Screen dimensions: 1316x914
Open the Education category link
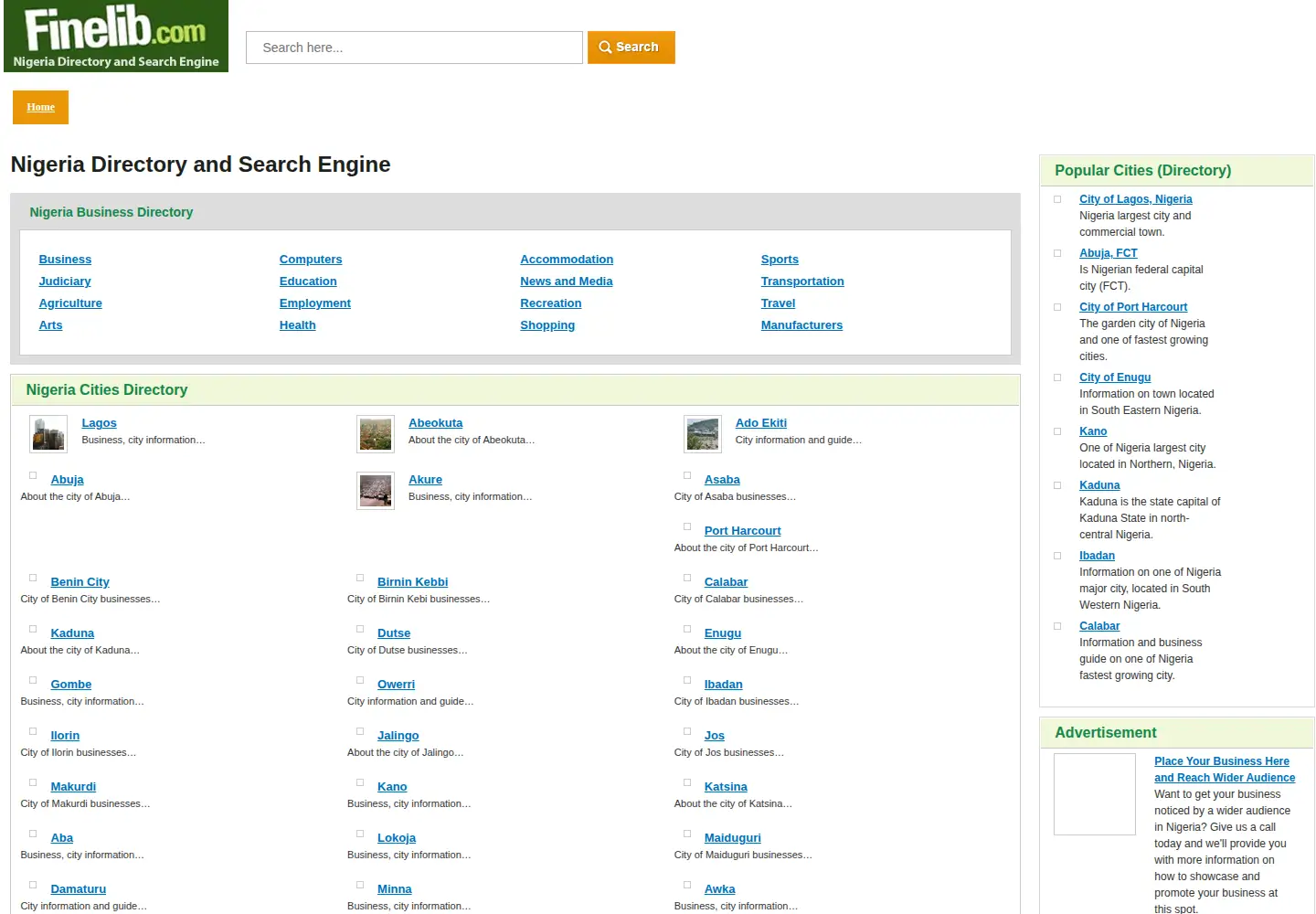(x=308, y=282)
